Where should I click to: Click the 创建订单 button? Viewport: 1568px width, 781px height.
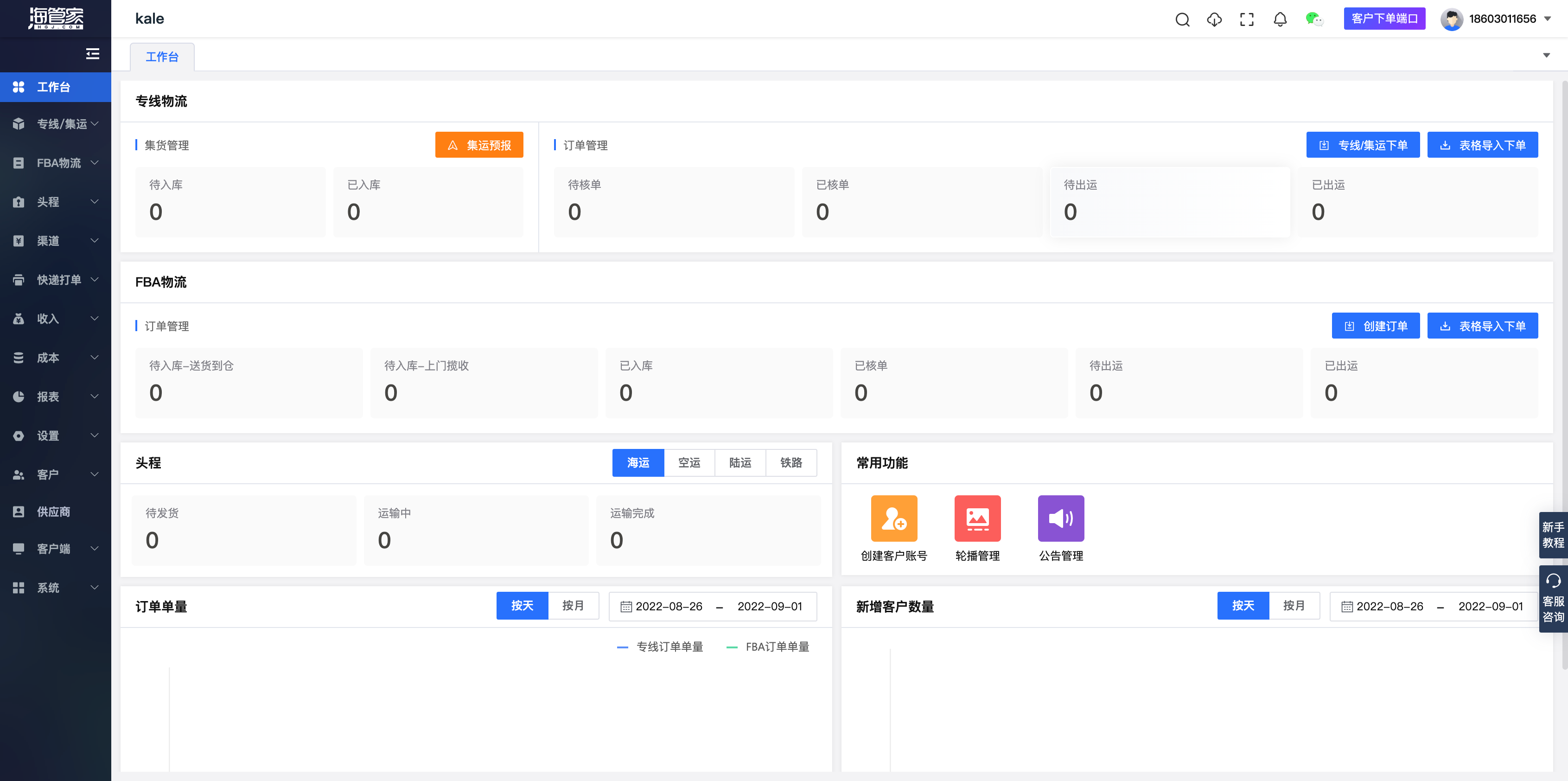coord(1376,326)
